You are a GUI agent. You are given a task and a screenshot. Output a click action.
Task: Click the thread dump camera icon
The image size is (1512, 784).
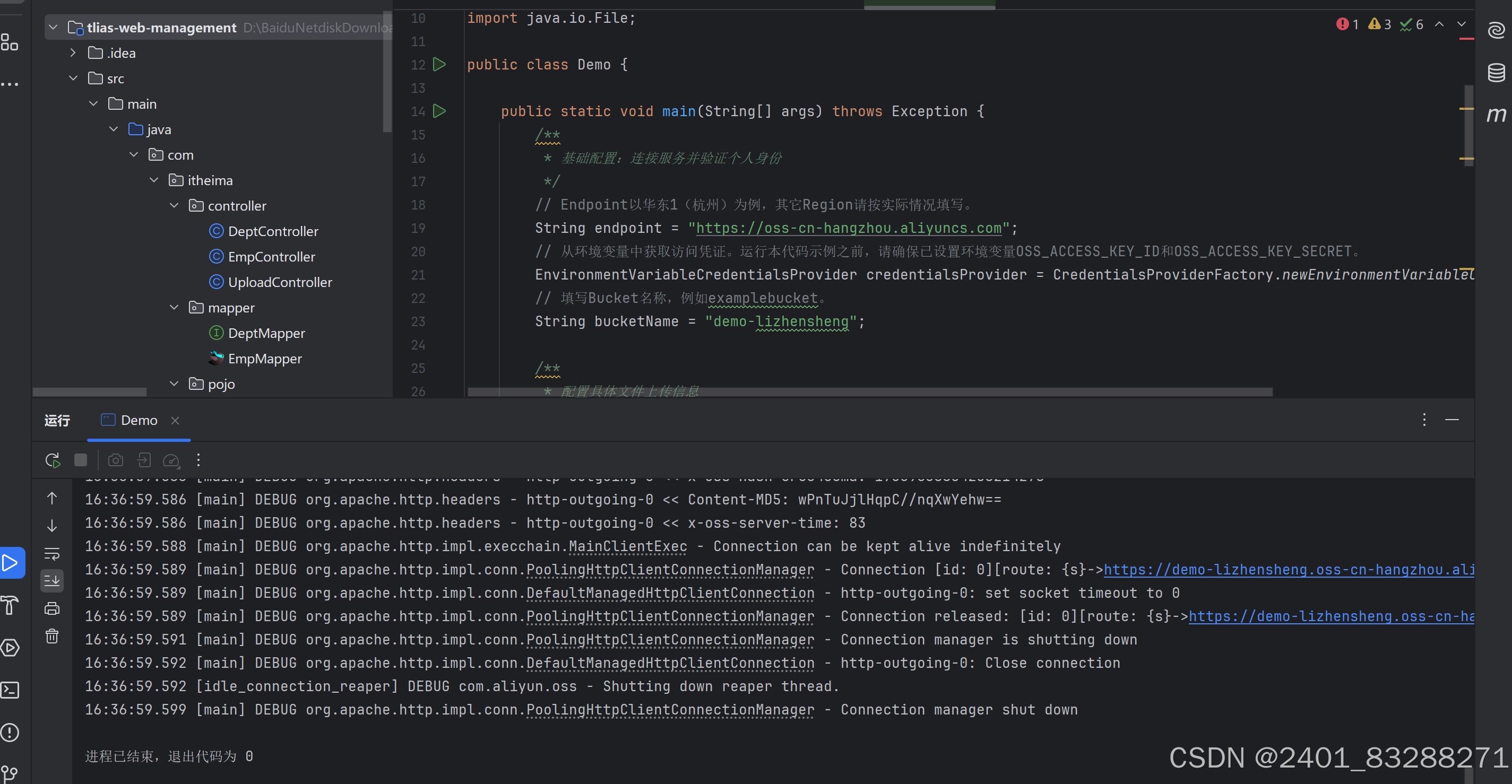116,460
